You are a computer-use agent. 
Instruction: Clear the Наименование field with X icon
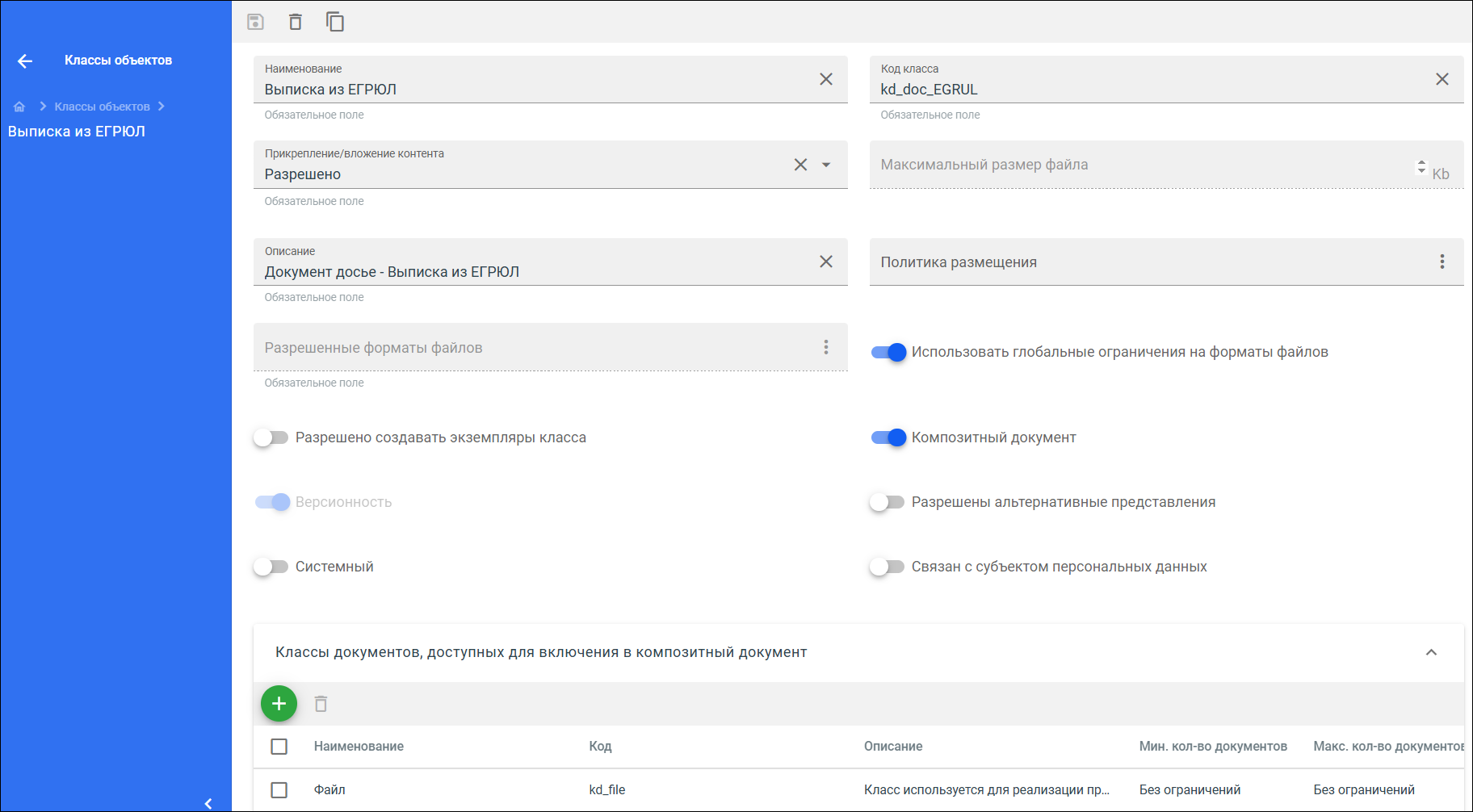pyautogui.click(x=826, y=79)
